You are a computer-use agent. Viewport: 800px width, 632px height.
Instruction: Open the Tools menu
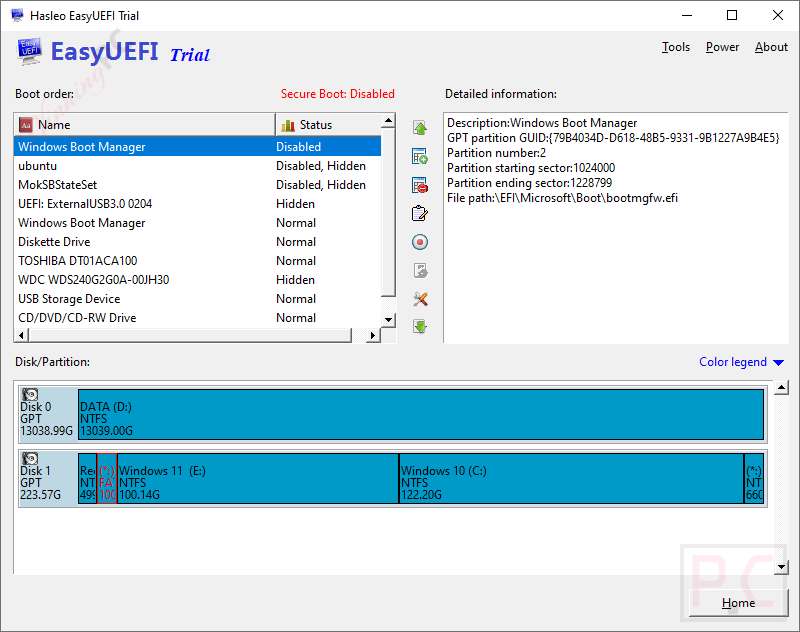click(x=676, y=46)
